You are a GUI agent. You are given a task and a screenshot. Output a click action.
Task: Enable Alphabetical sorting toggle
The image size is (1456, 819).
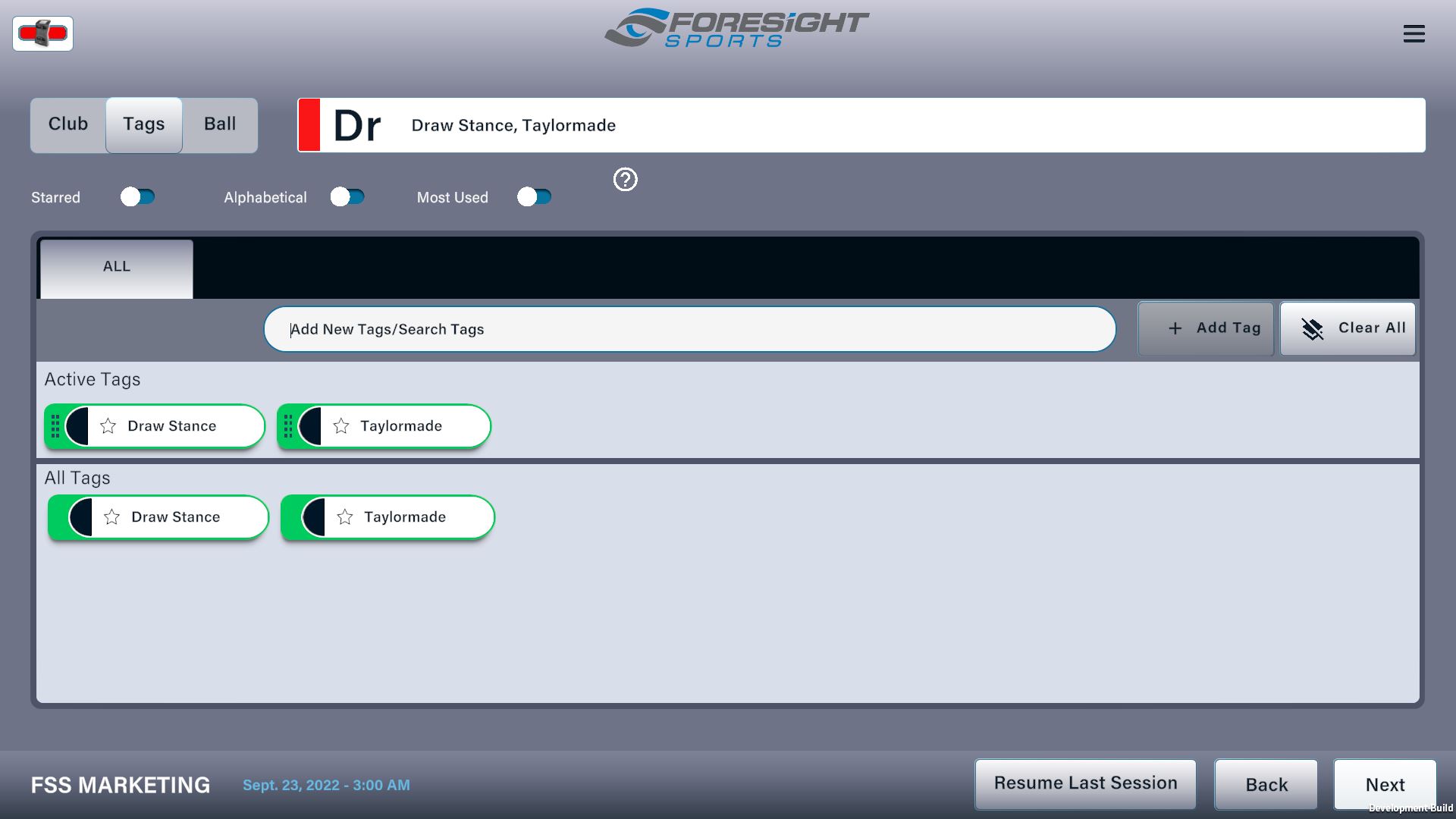pyautogui.click(x=347, y=197)
